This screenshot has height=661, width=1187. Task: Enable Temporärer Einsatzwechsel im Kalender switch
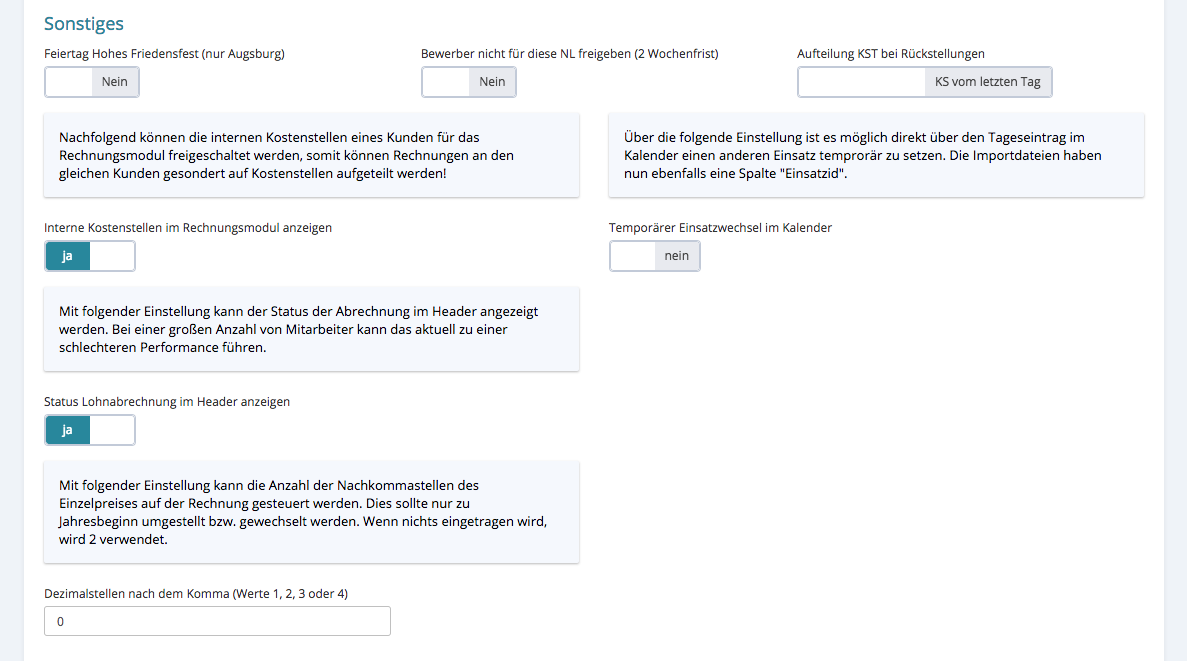click(x=655, y=256)
